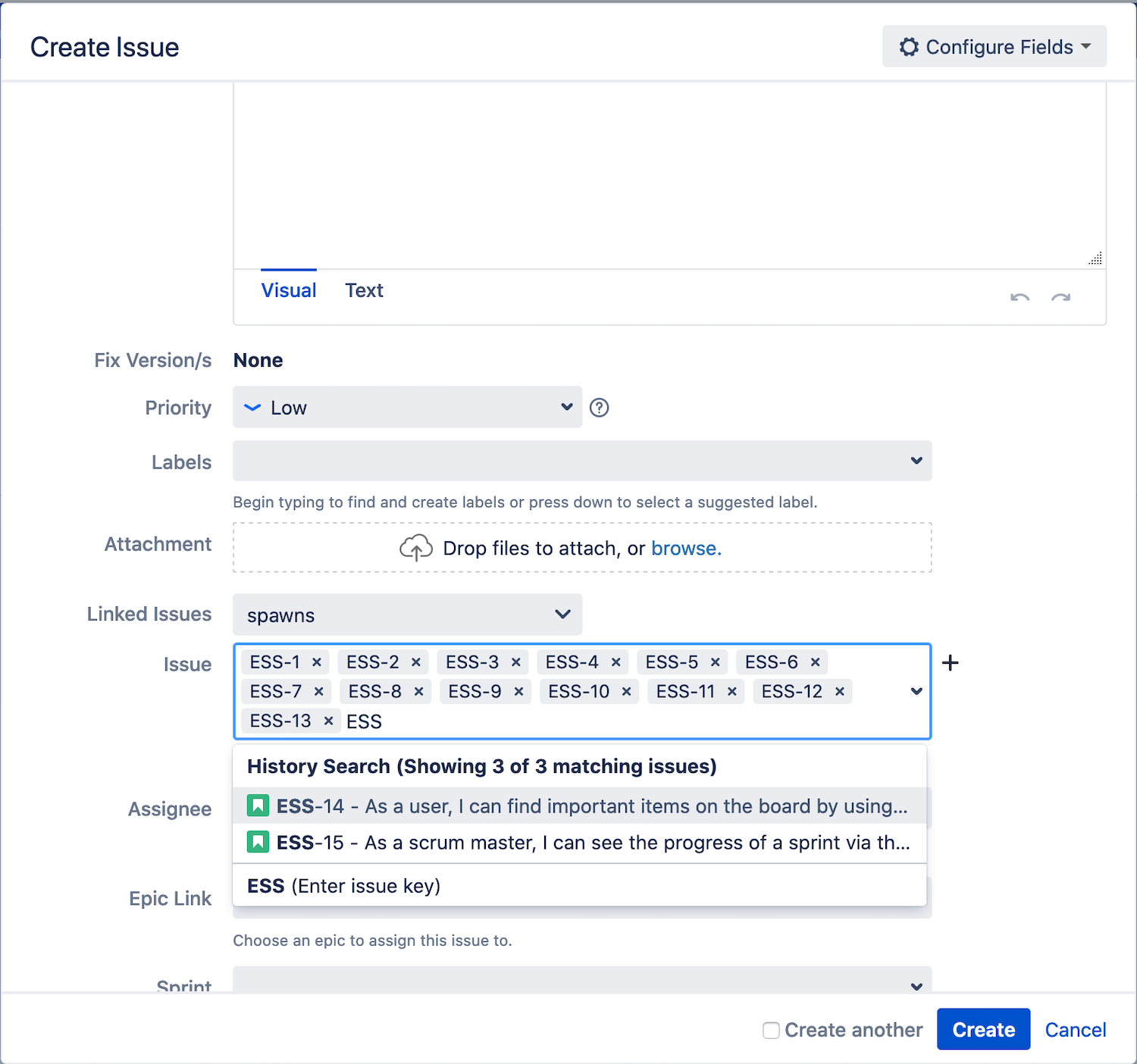
Task: Click the Low priority arrow icon
Action: (x=252, y=408)
